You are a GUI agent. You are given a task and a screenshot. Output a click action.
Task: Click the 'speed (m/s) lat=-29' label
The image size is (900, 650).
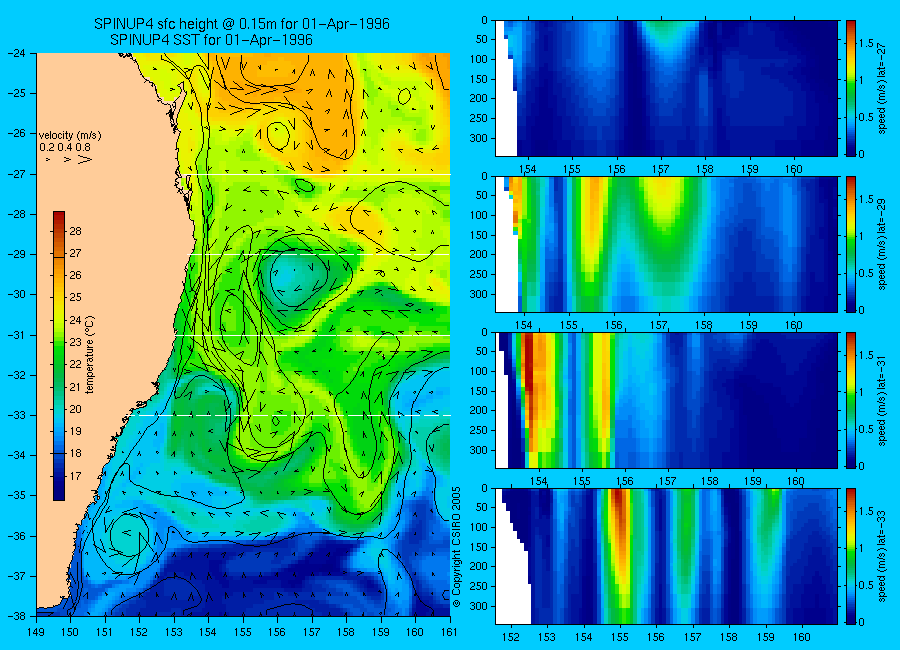tap(883, 244)
